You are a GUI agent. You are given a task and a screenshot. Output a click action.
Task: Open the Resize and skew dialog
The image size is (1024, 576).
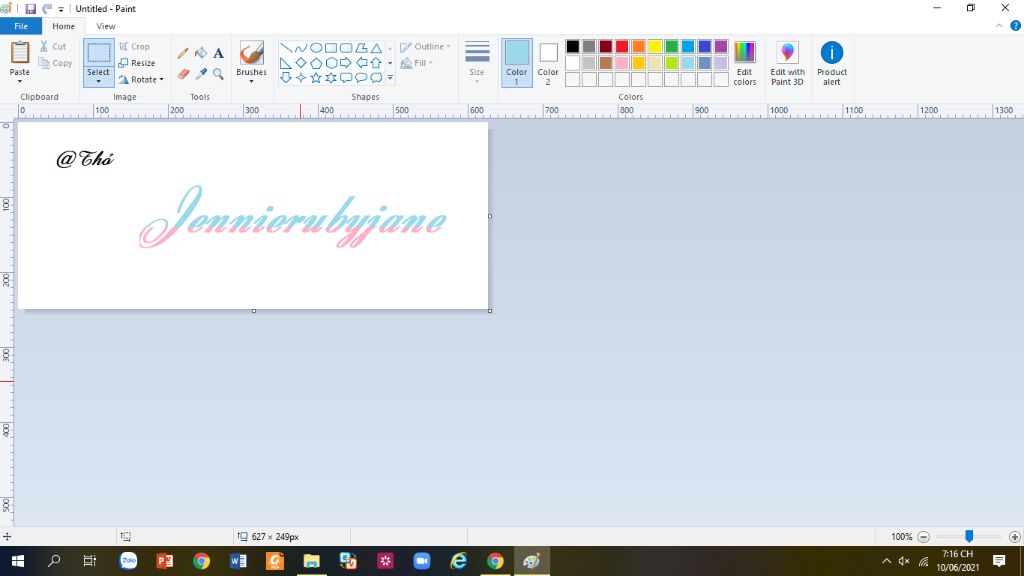[x=137, y=63]
